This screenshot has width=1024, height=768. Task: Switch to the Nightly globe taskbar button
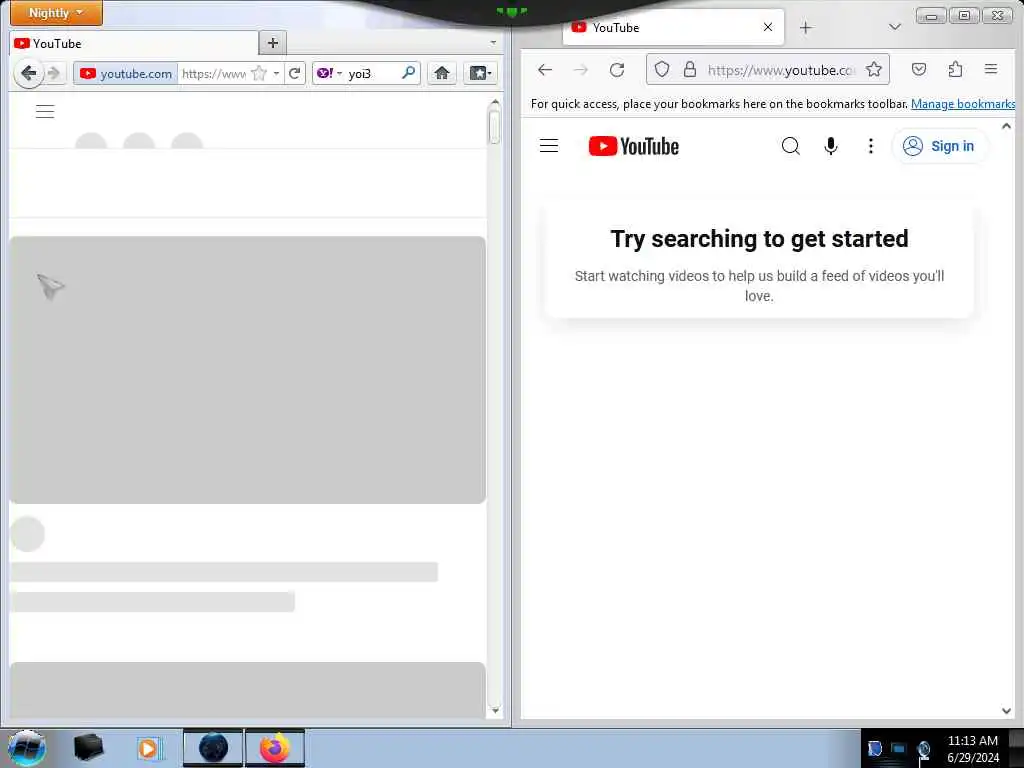(x=213, y=748)
